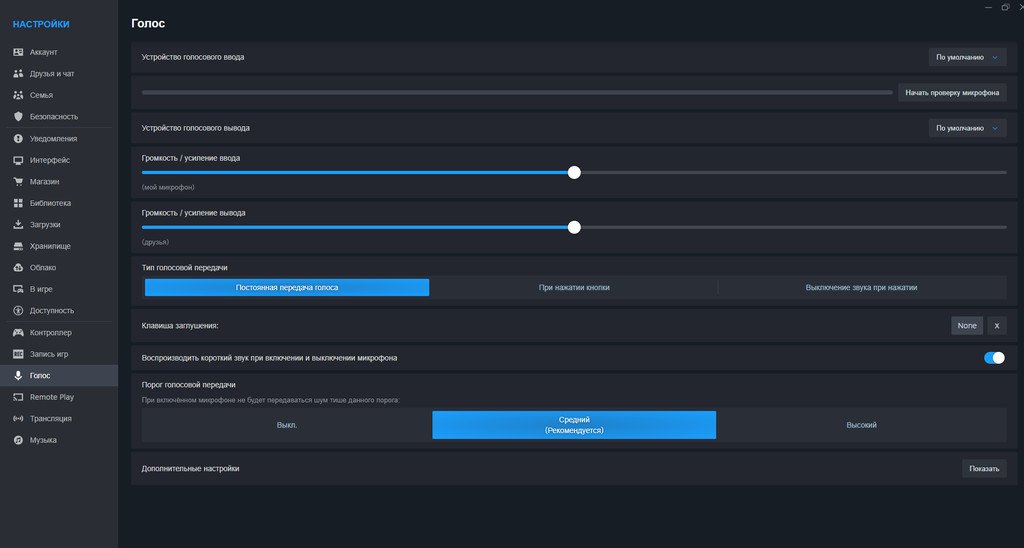Click the None mute key button
The height and width of the screenshot is (548, 1024).
[x=967, y=325]
